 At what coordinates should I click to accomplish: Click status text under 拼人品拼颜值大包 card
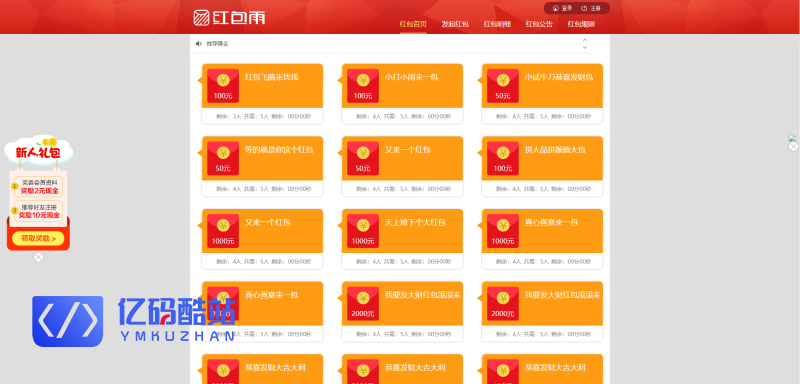[543, 189]
